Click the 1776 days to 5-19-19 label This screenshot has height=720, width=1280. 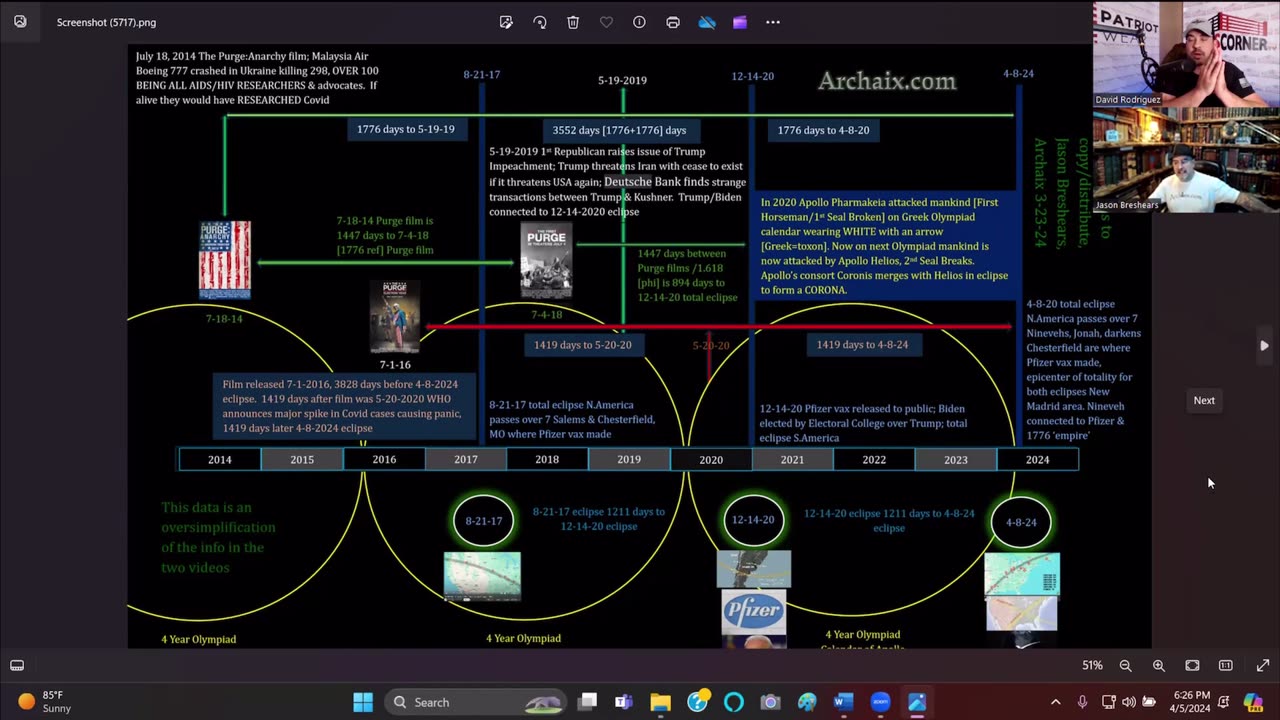click(405, 129)
